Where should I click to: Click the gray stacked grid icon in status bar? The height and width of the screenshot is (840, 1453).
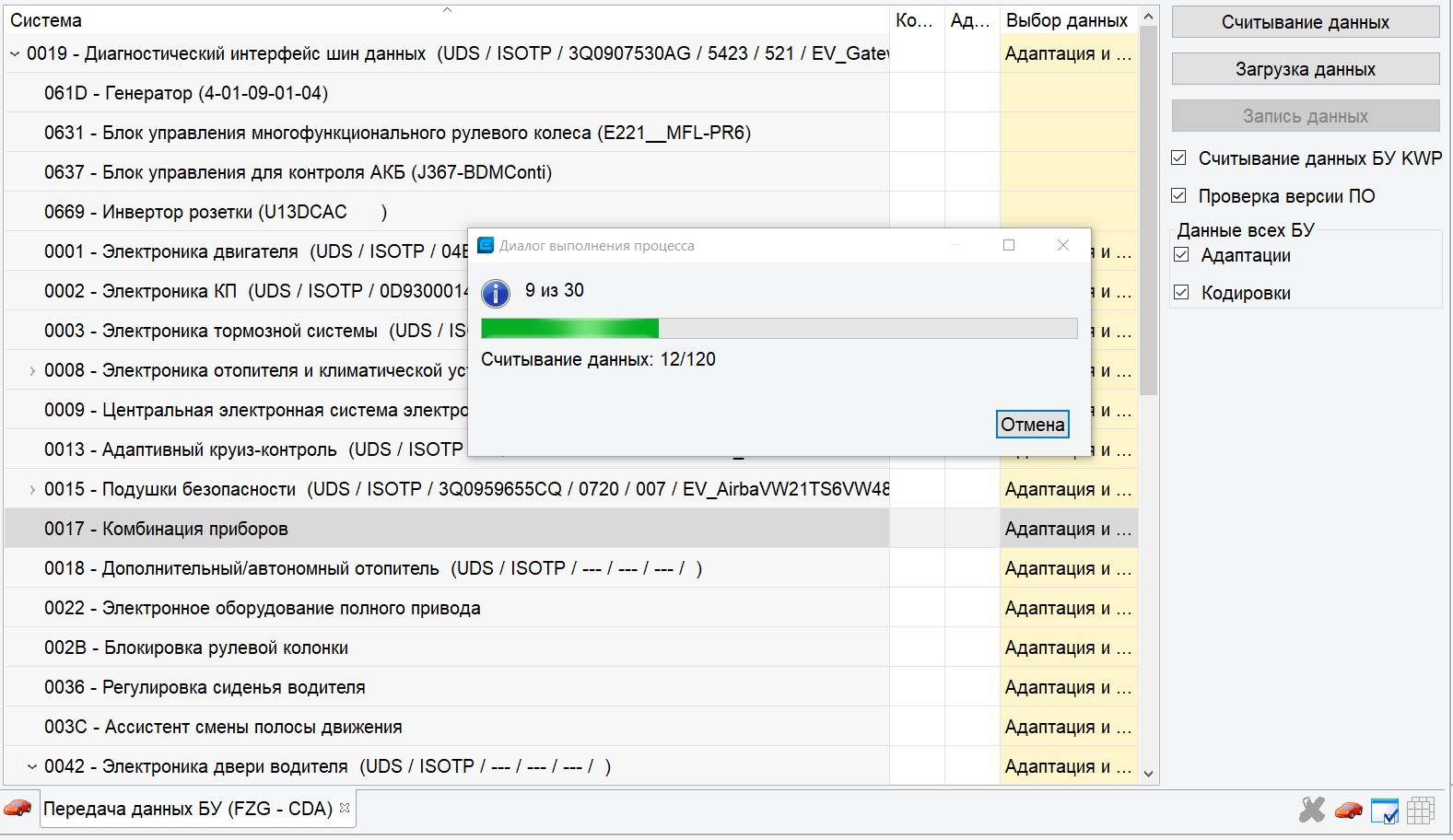[1421, 811]
